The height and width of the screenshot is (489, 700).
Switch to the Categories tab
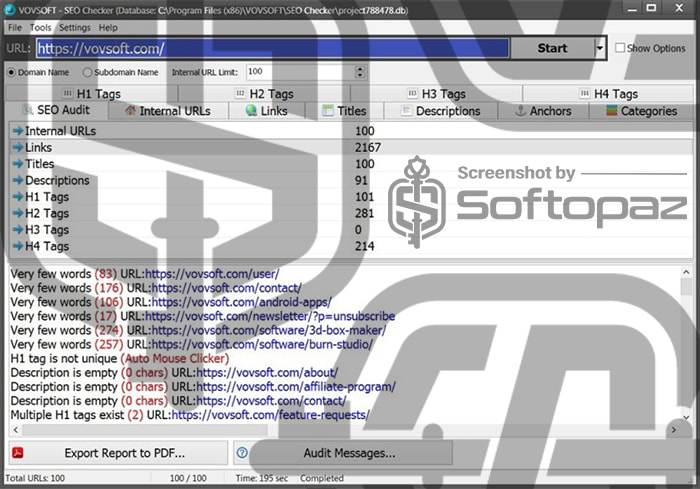(x=642, y=111)
